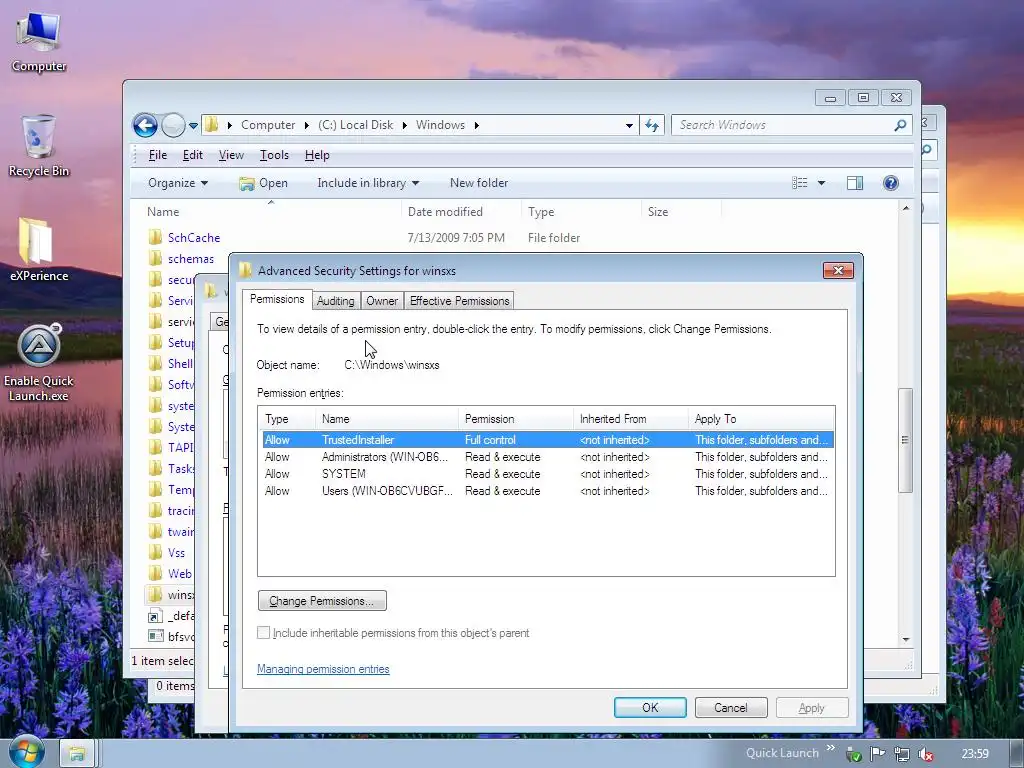
Task: Expand recent pages dropdown next to forward arrow
Action: click(193, 125)
